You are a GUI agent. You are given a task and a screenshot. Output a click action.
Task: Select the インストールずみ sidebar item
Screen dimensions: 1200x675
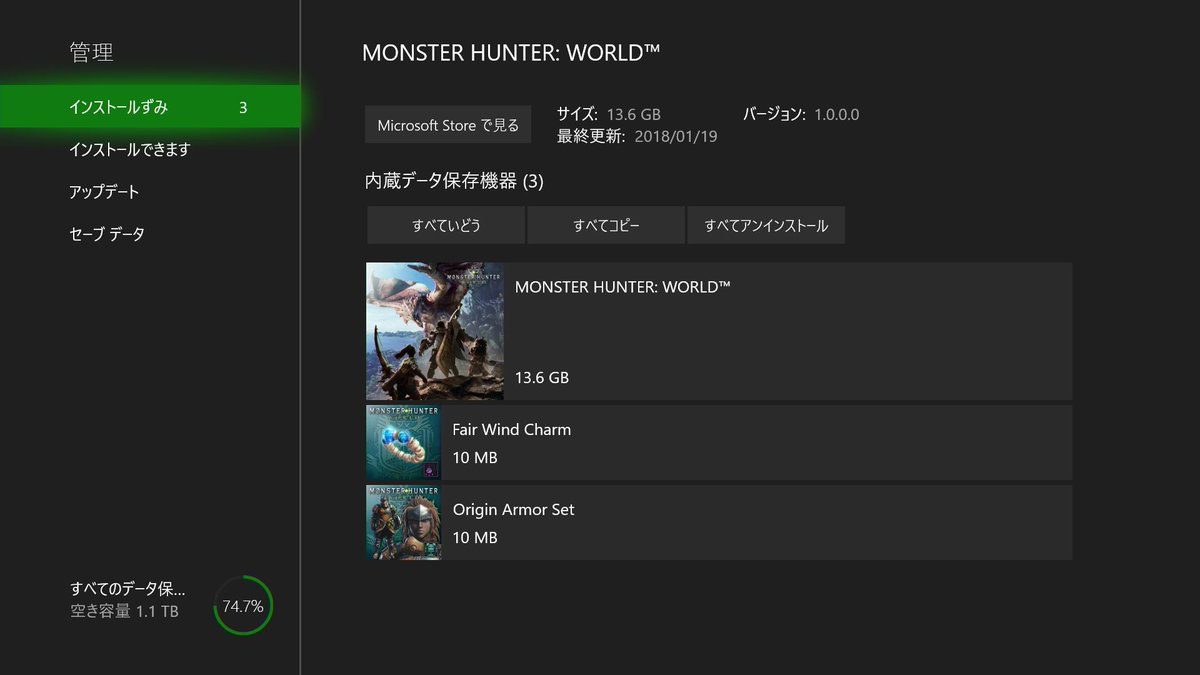click(x=150, y=106)
